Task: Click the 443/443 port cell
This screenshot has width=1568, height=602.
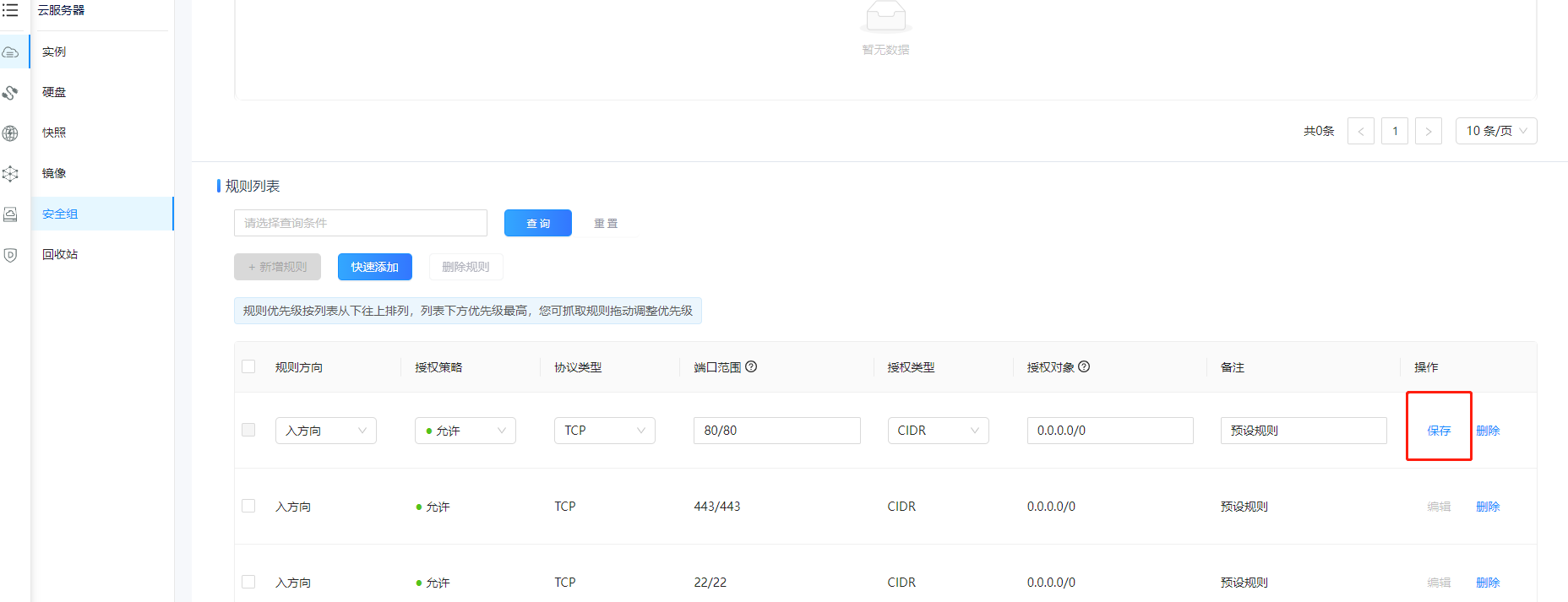Action: pyautogui.click(x=717, y=507)
